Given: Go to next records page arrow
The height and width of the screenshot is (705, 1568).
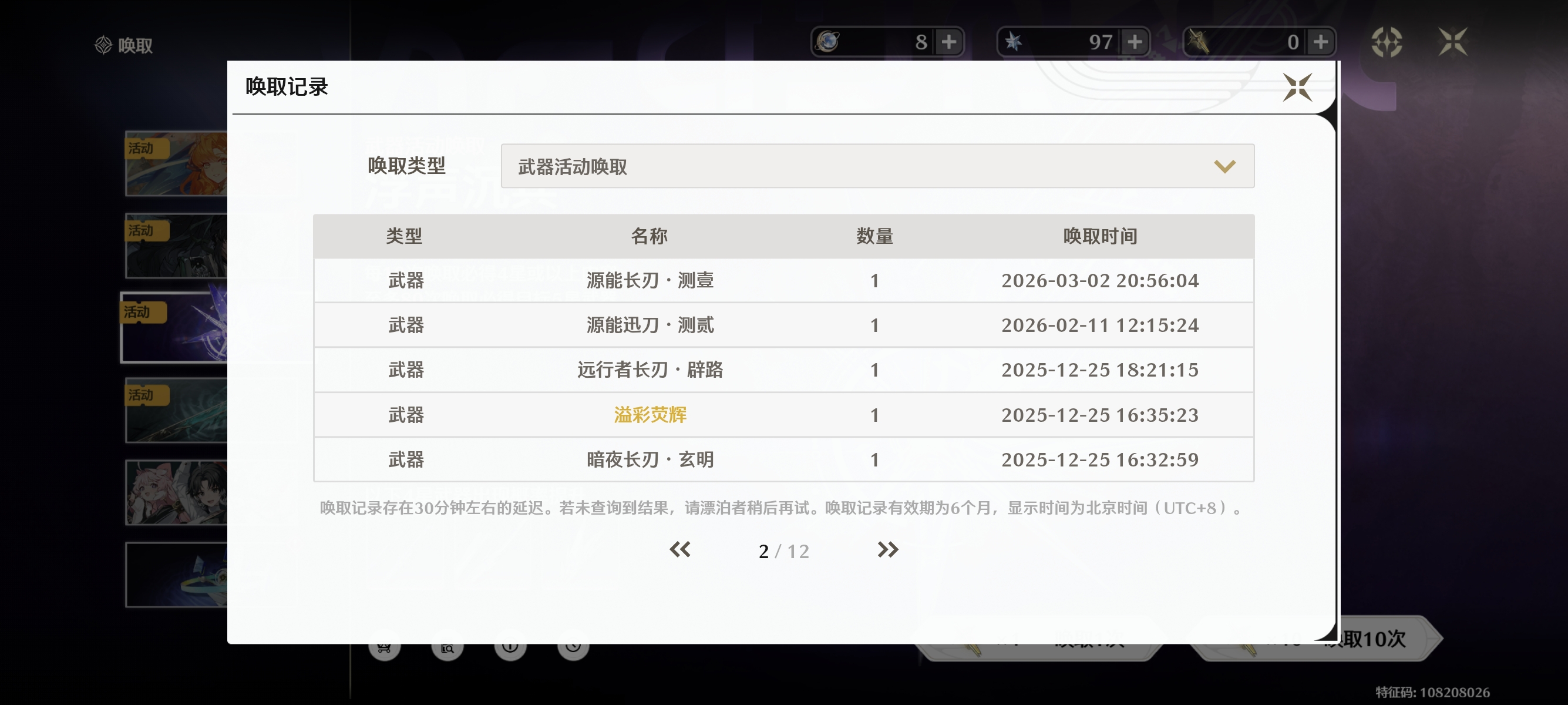Looking at the screenshot, I should pyautogui.click(x=887, y=550).
